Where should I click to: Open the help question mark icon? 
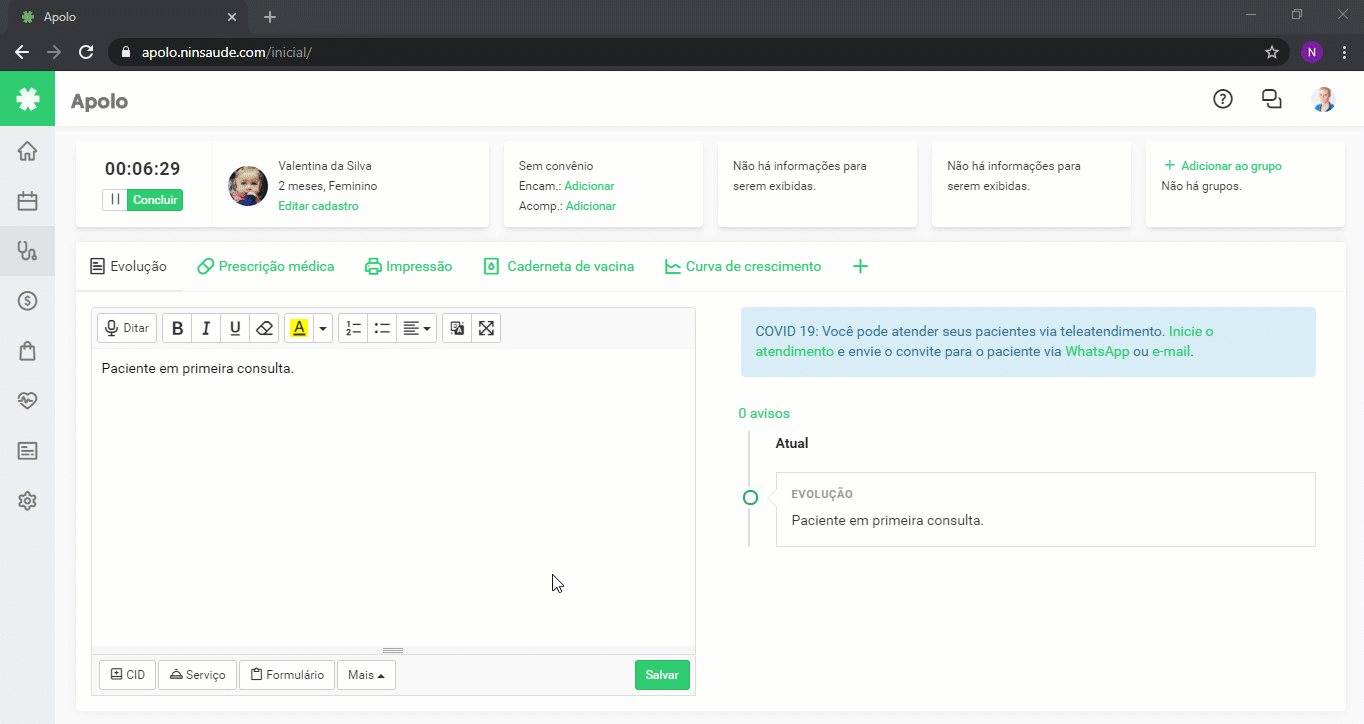1222,99
